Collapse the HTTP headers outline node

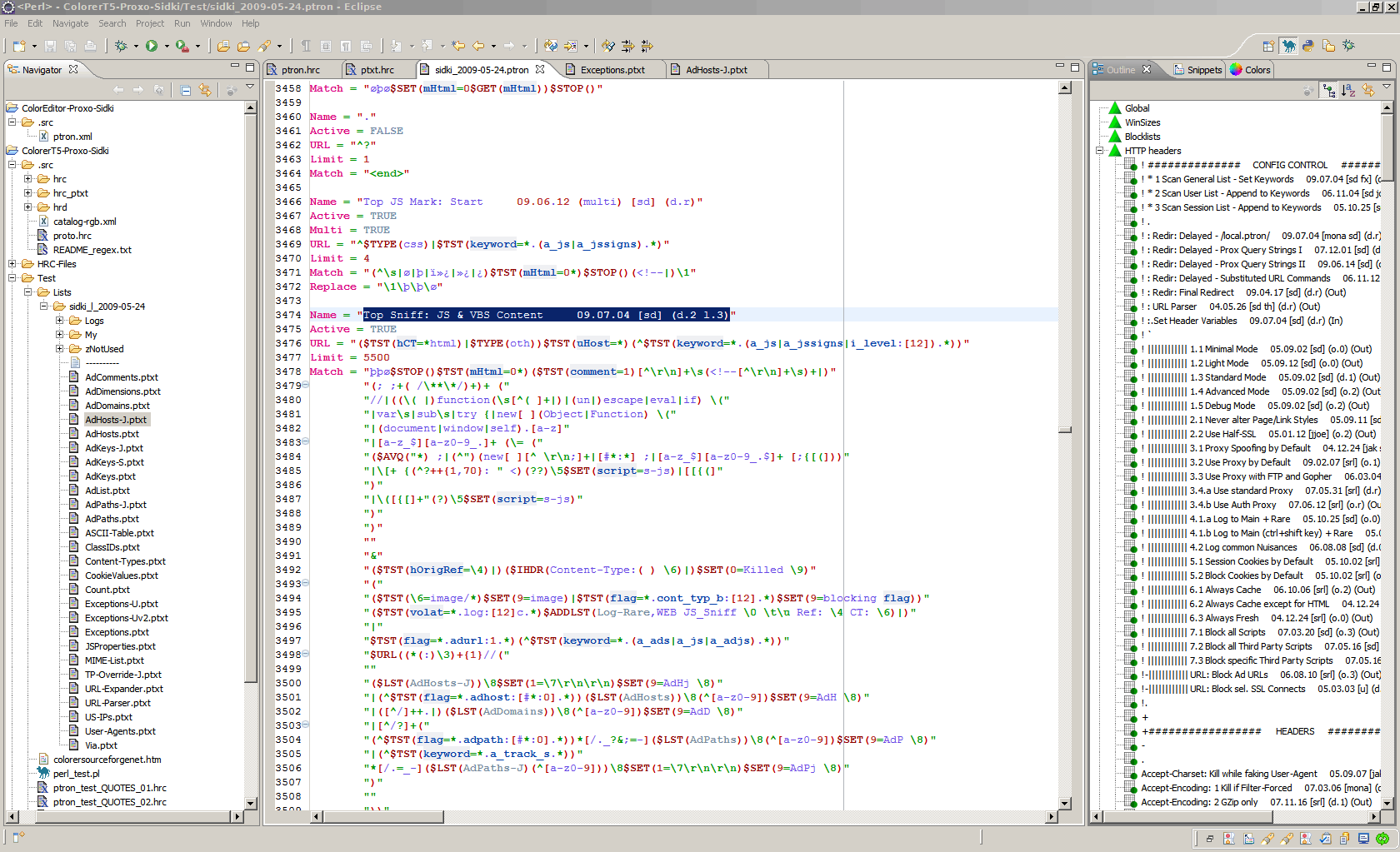point(1099,151)
